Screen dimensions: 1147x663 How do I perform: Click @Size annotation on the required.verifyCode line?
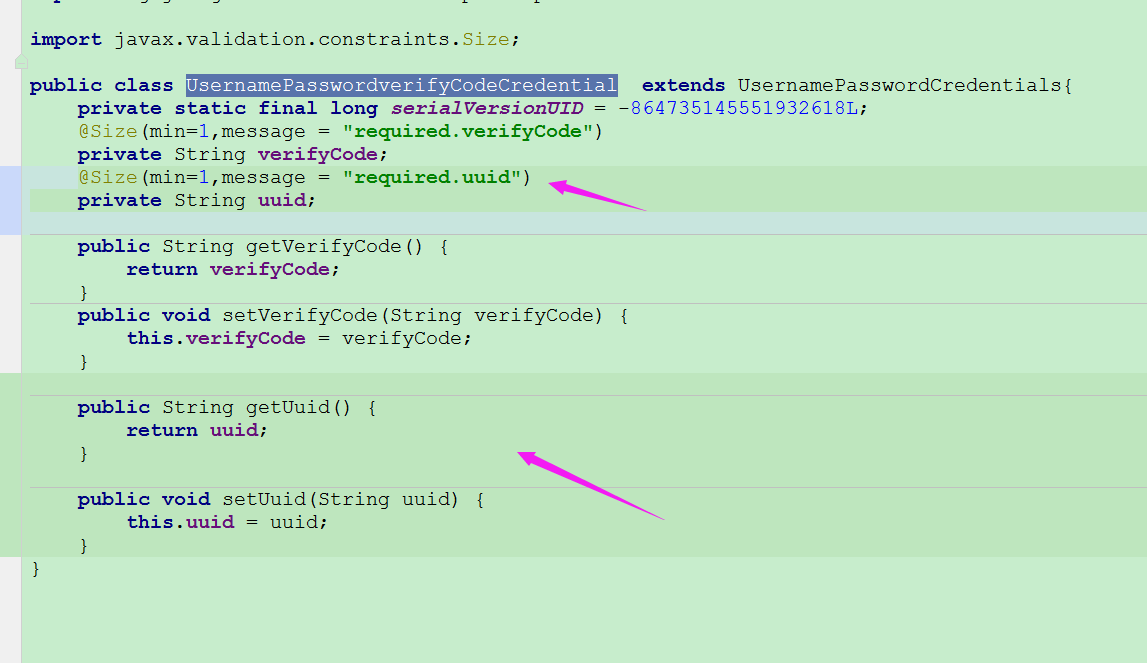tap(108, 132)
